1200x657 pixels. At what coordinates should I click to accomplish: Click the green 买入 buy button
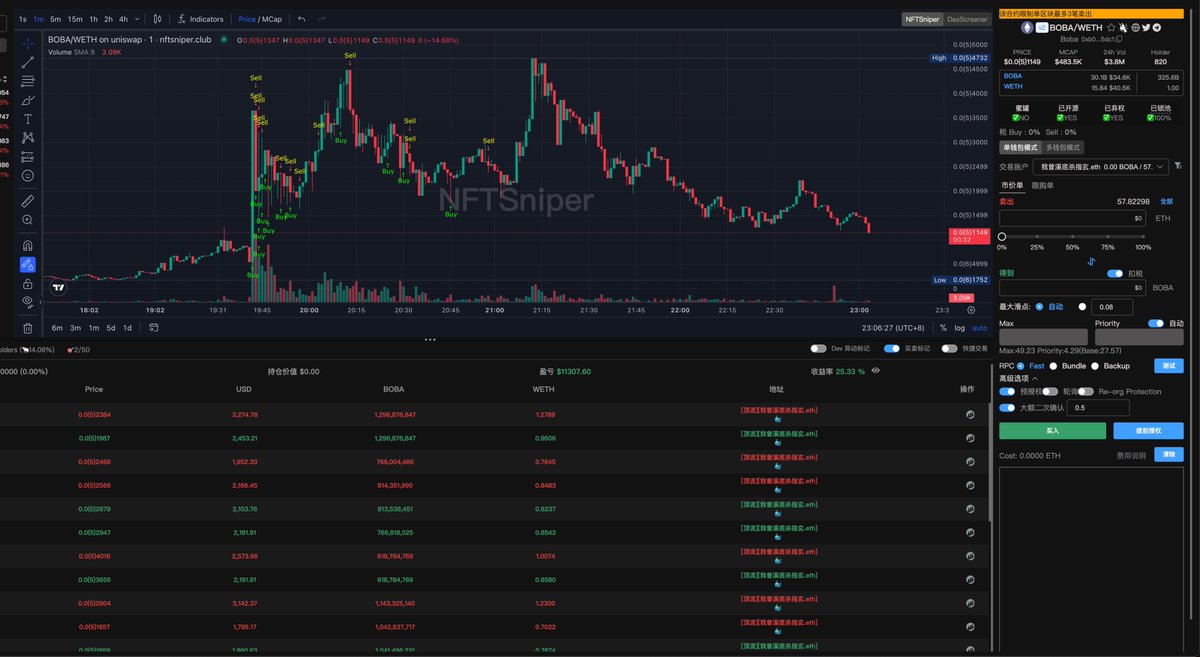pos(1052,431)
